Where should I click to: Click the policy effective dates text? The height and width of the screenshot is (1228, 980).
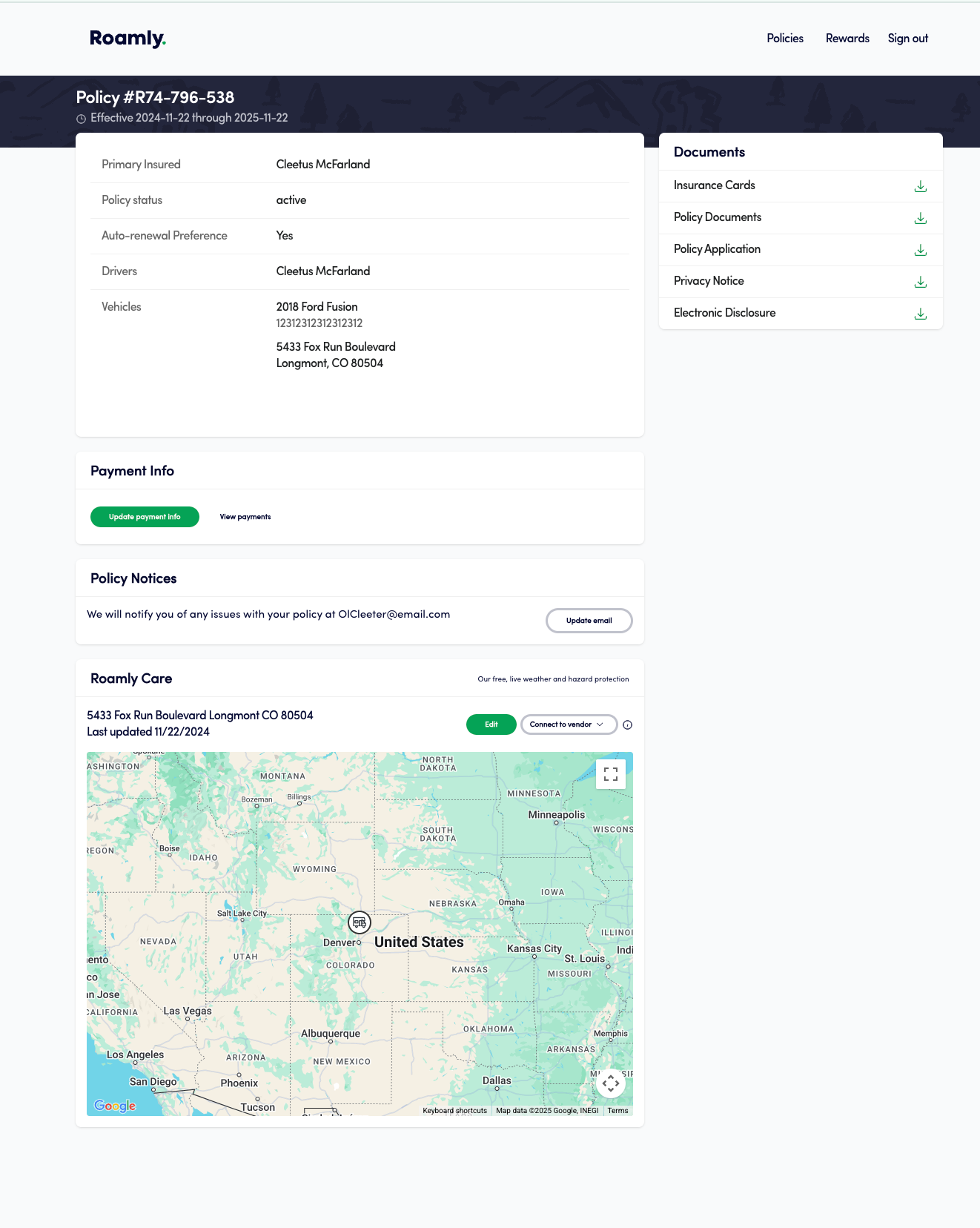point(189,118)
